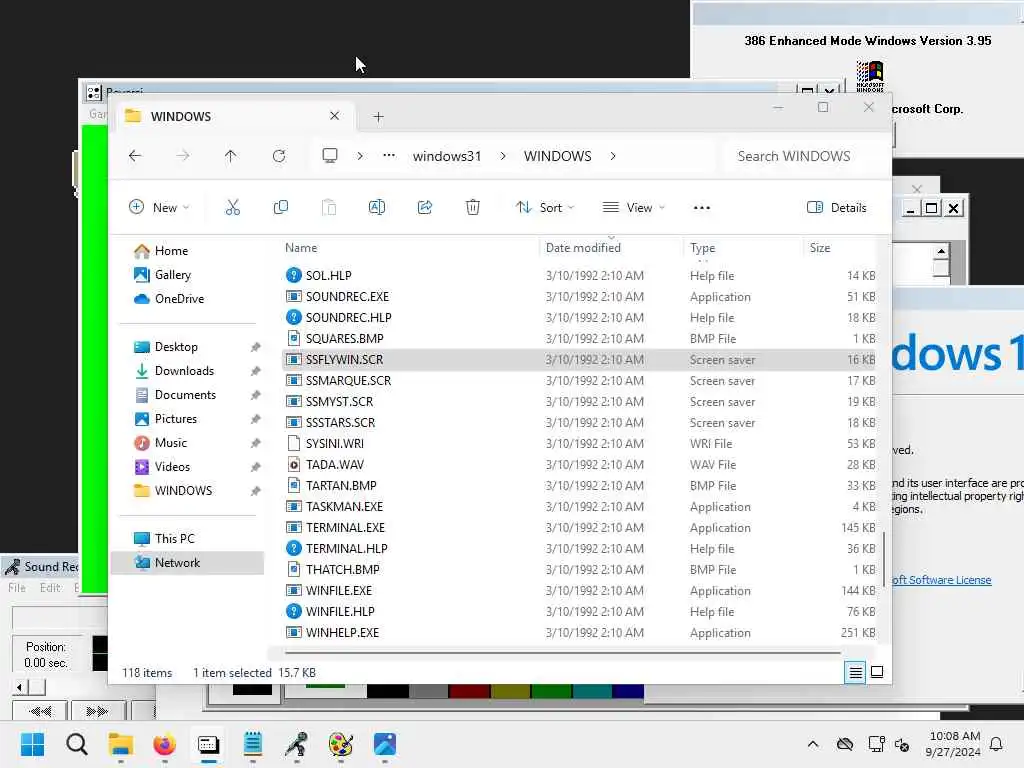
Task: Open Home in navigation pane
Action: point(171,251)
